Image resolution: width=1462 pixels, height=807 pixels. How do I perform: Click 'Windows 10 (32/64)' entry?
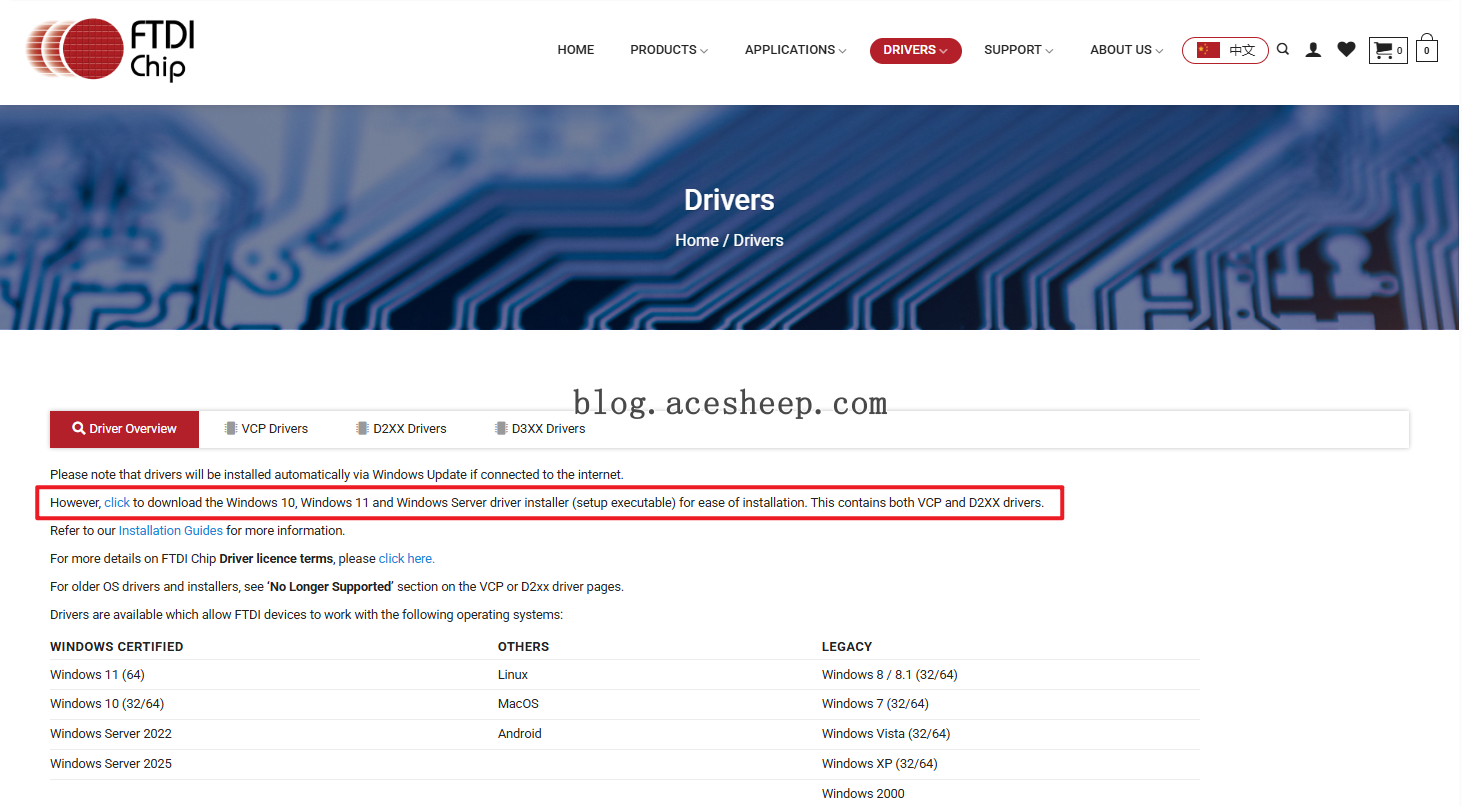tap(107, 704)
